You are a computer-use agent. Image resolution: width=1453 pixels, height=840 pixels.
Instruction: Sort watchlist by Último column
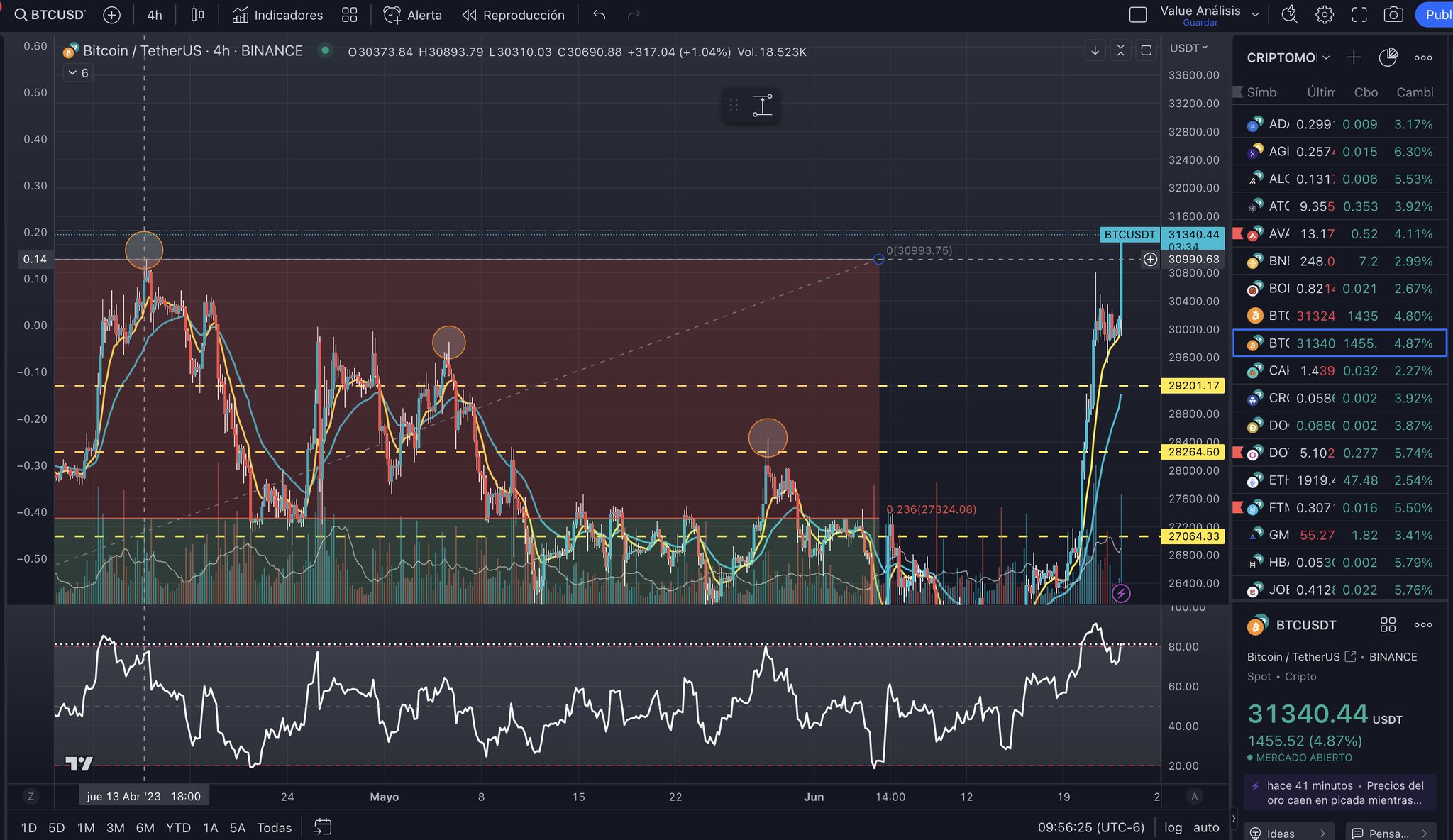point(1320,92)
